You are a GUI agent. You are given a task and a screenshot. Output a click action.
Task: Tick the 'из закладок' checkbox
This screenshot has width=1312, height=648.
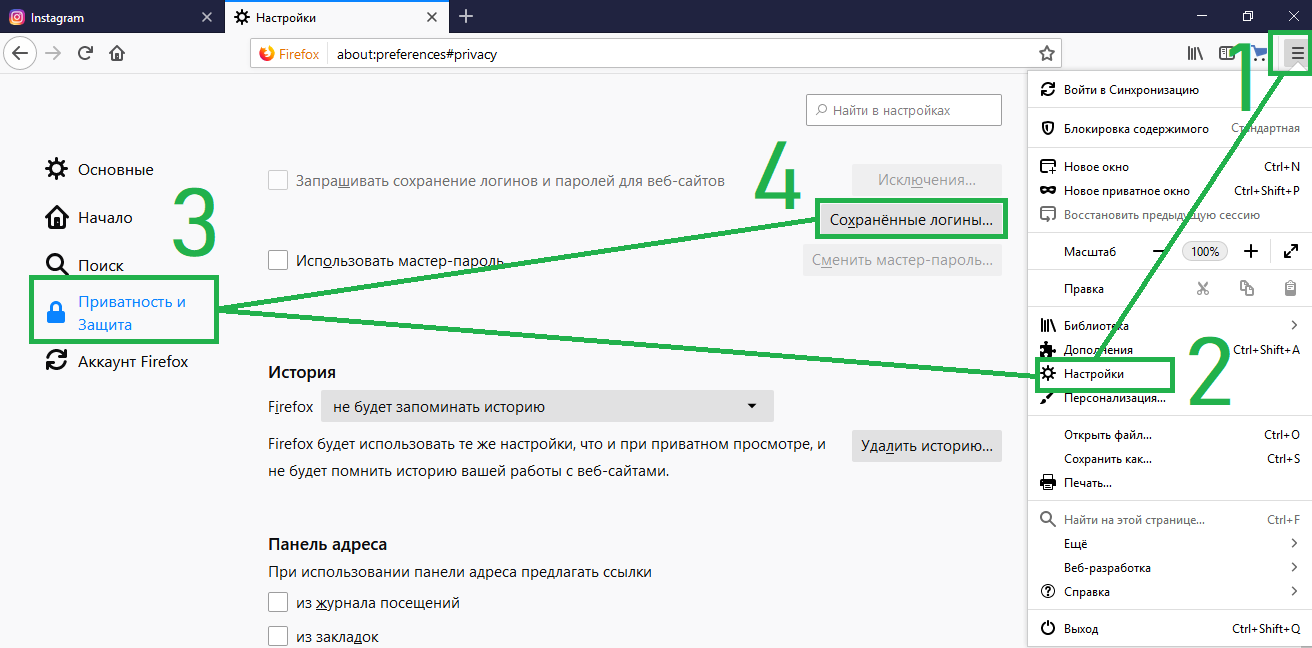pos(278,636)
